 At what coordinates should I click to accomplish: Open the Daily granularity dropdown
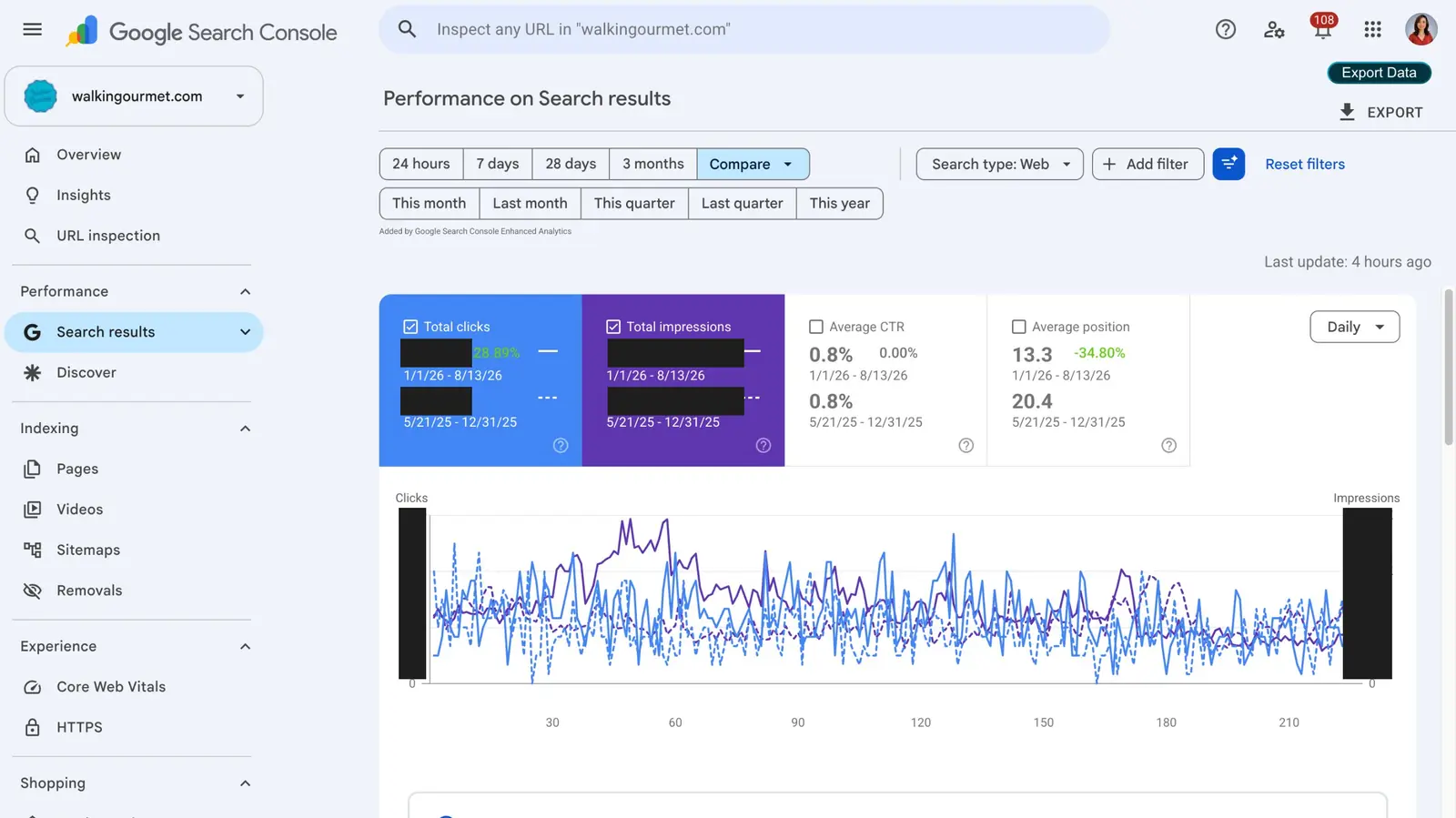[x=1354, y=327]
